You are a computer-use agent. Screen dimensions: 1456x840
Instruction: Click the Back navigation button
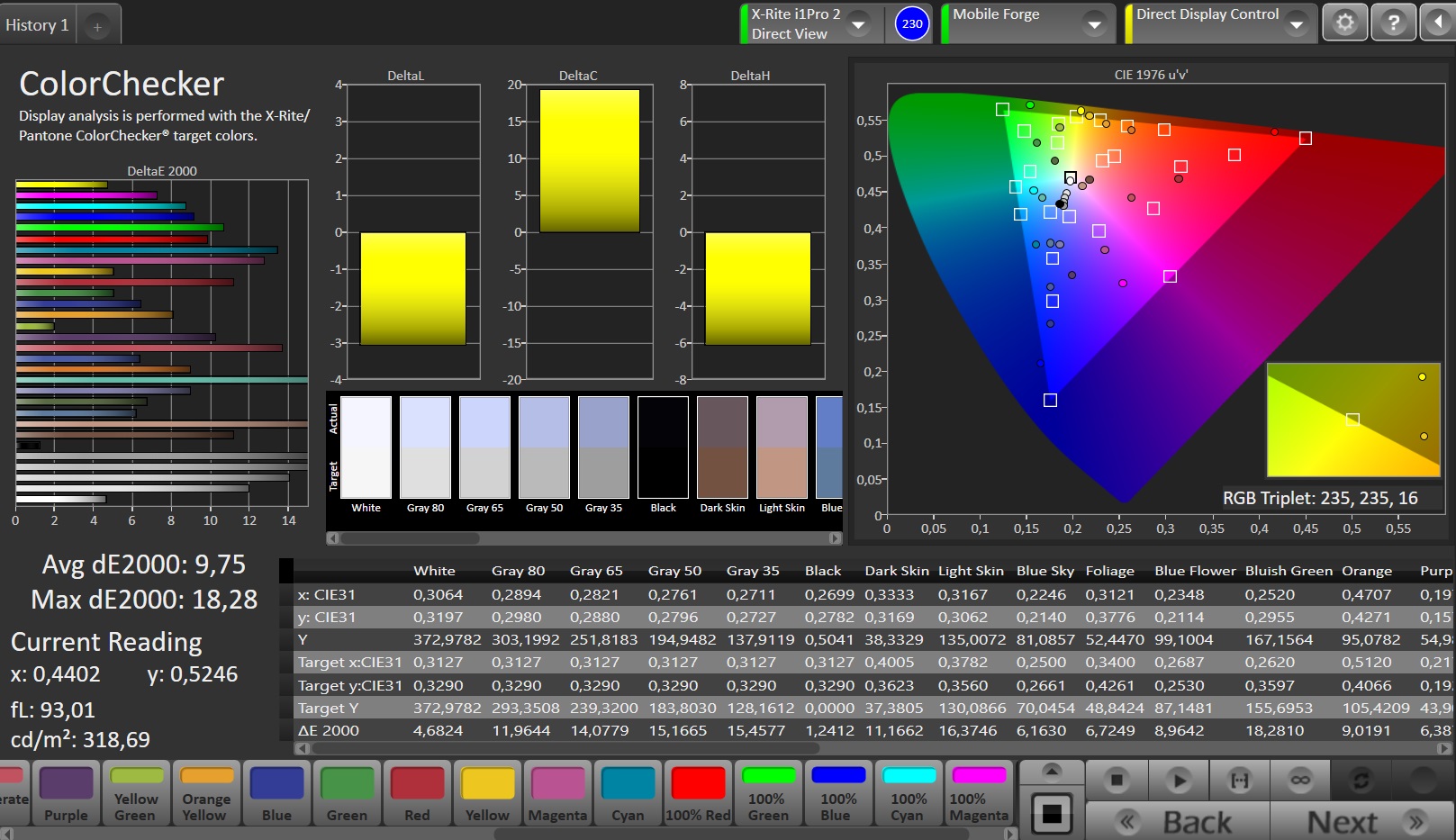(1178, 821)
